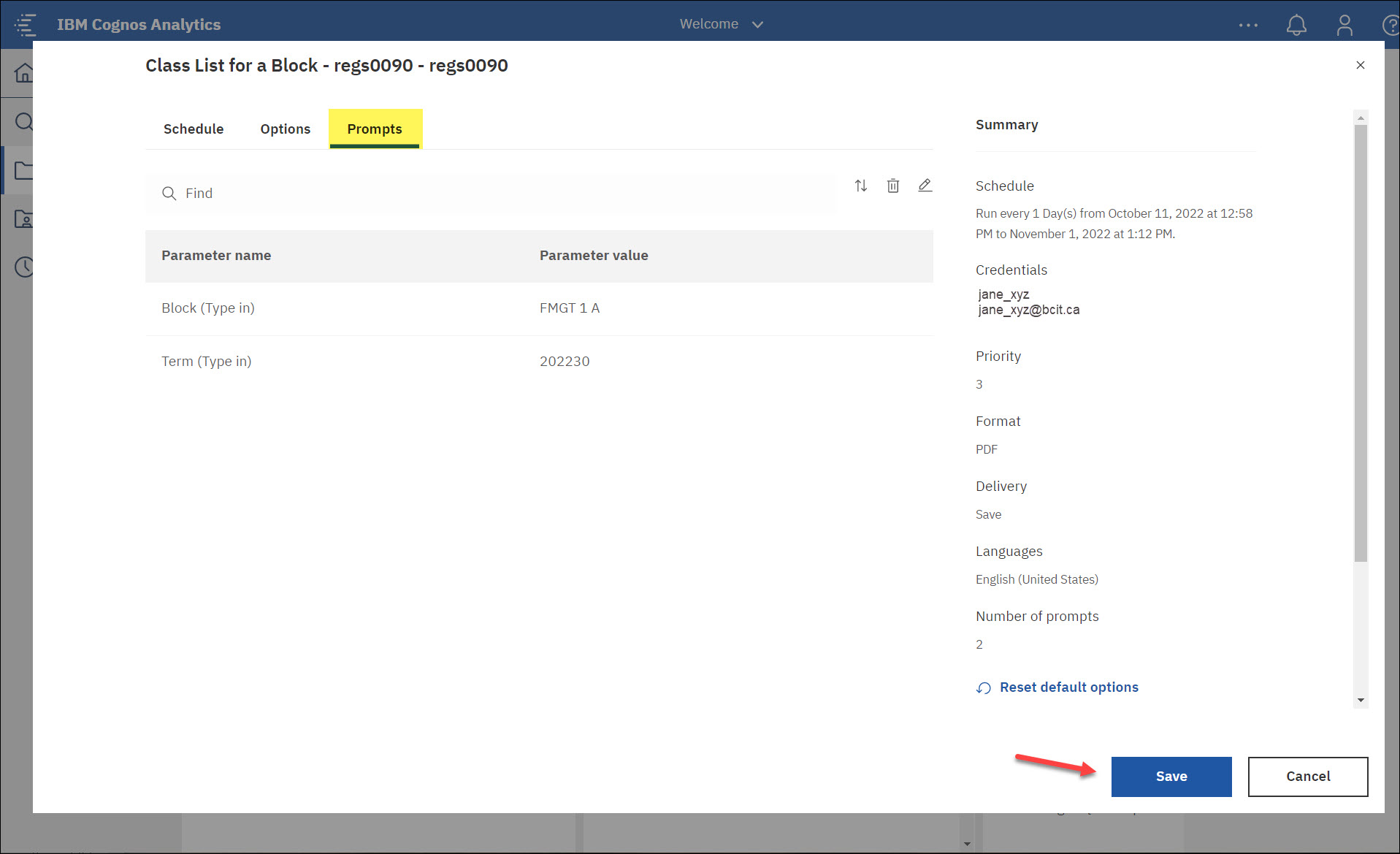
Task: Open My content in the sidebar
Action: [x=24, y=218]
